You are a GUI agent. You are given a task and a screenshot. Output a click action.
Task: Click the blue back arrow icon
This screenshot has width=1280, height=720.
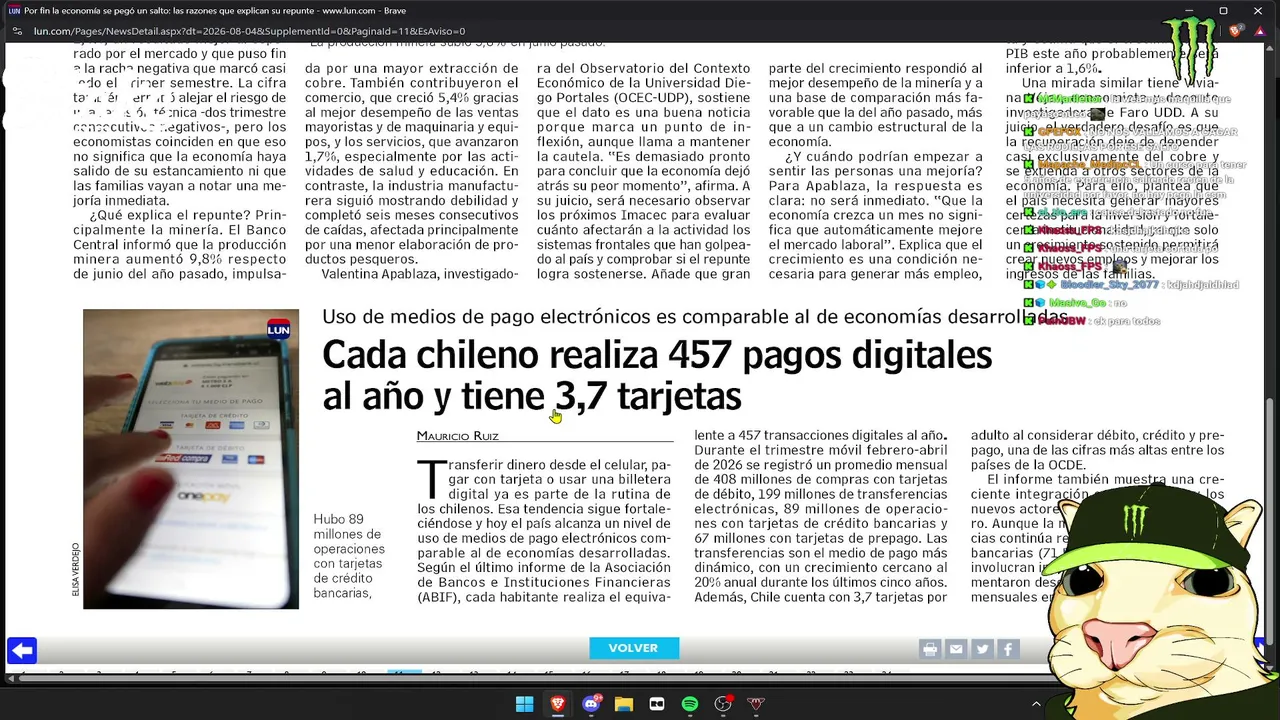point(22,650)
